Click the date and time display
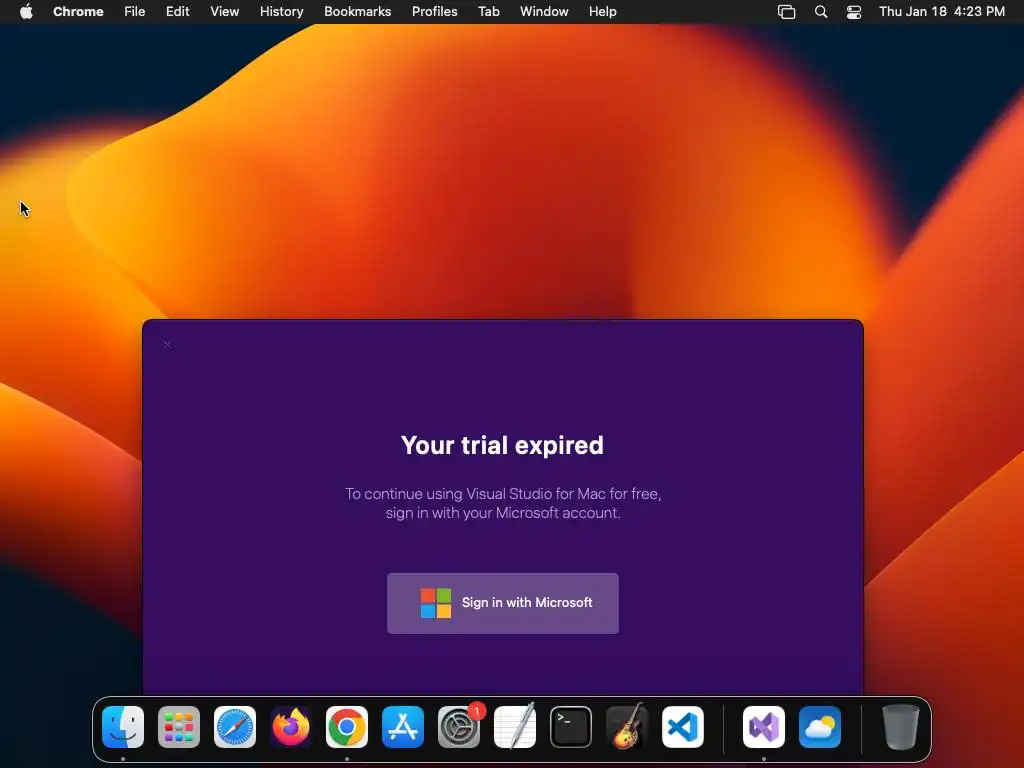1024x768 pixels. [x=942, y=12]
